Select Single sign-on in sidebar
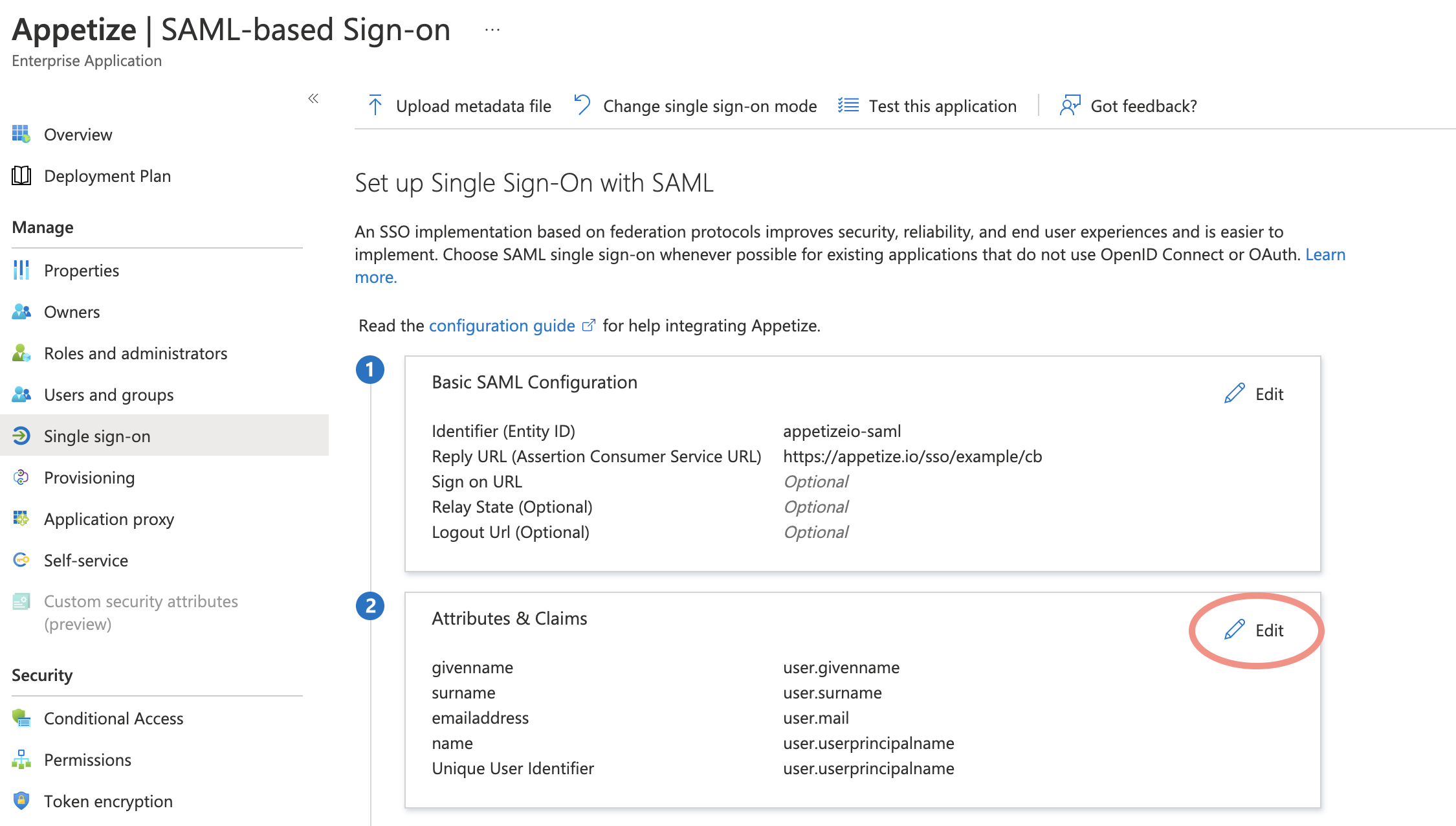This screenshot has width=1456, height=826. (x=97, y=436)
